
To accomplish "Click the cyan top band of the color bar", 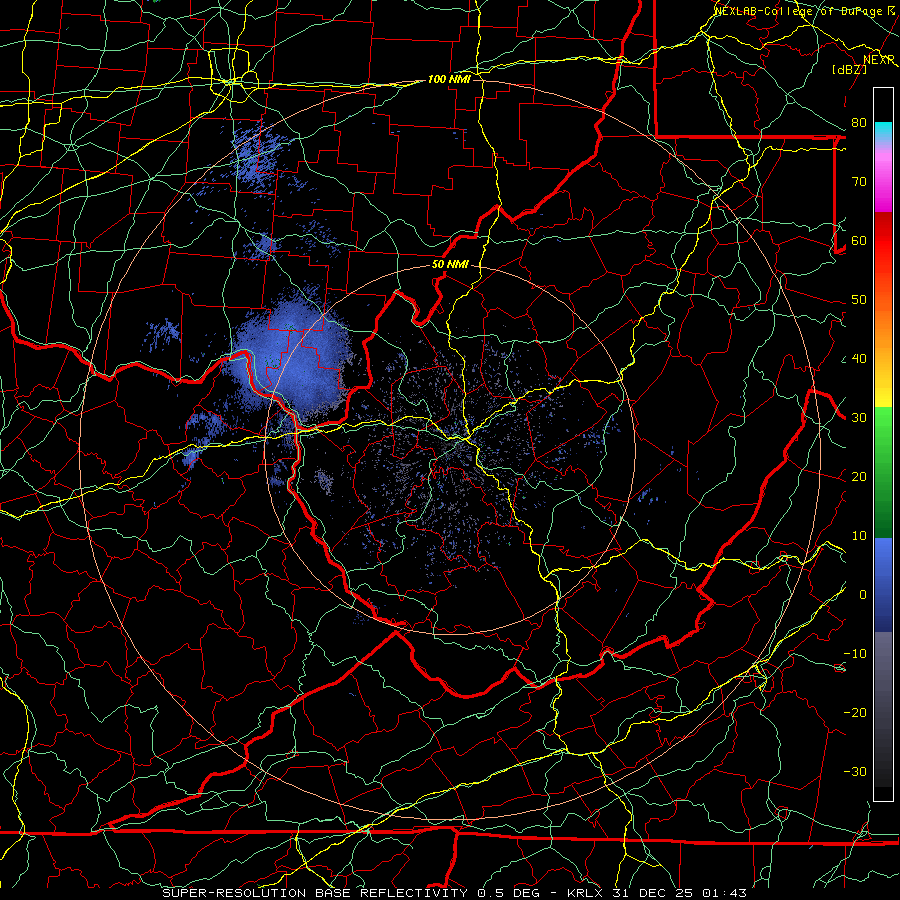I will (883, 132).
